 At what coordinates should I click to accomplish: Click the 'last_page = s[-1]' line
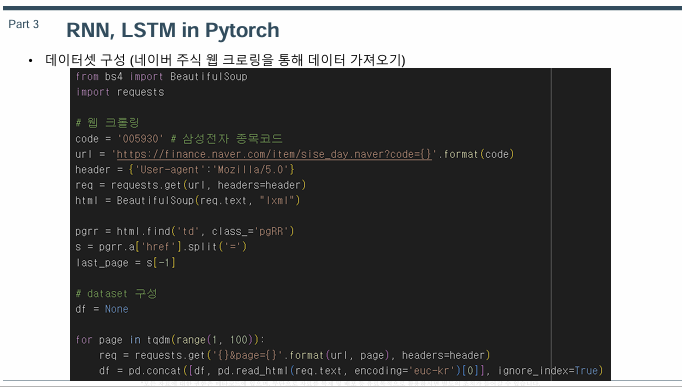click(125, 263)
